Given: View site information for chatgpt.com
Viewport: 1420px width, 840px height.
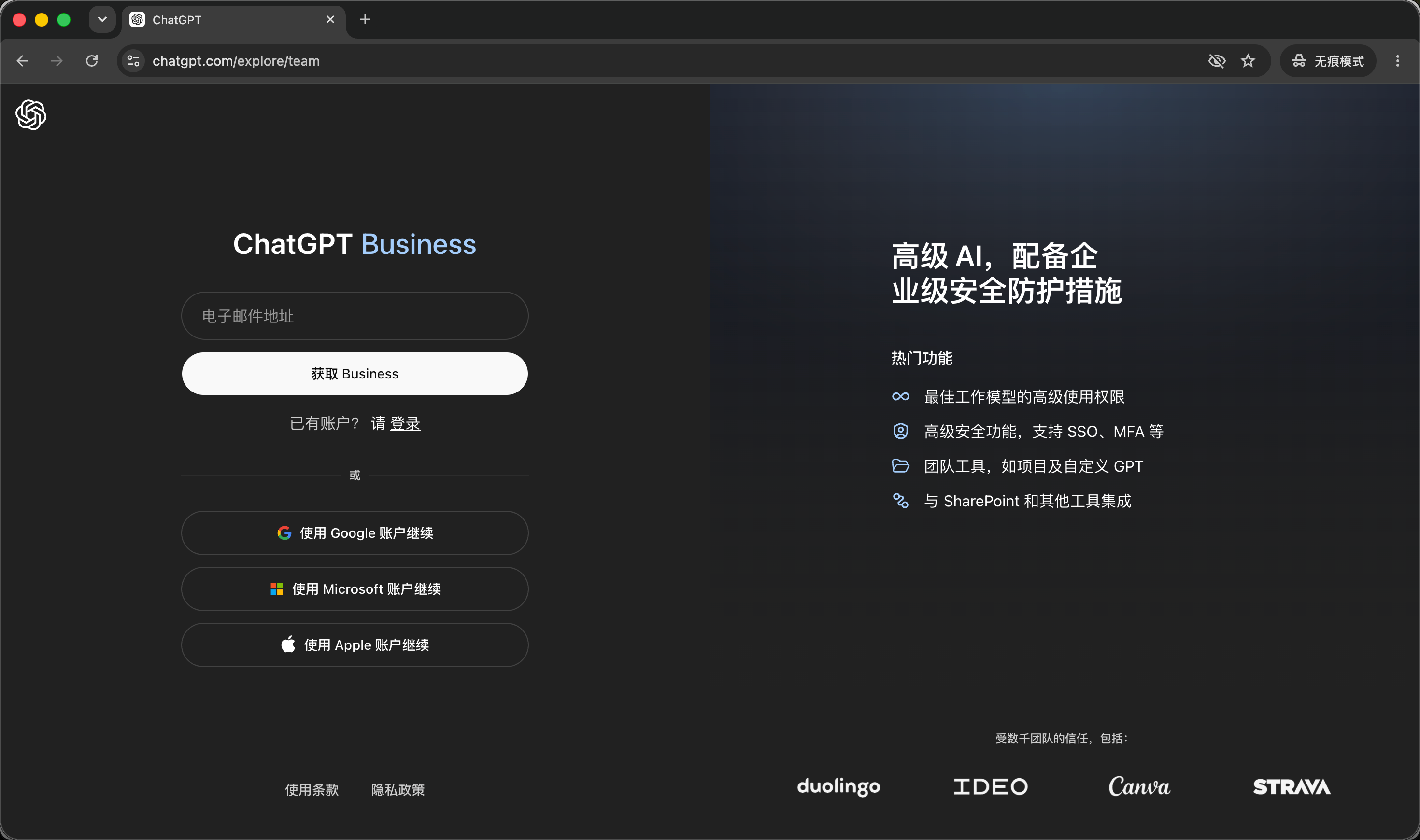Looking at the screenshot, I should [134, 61].
